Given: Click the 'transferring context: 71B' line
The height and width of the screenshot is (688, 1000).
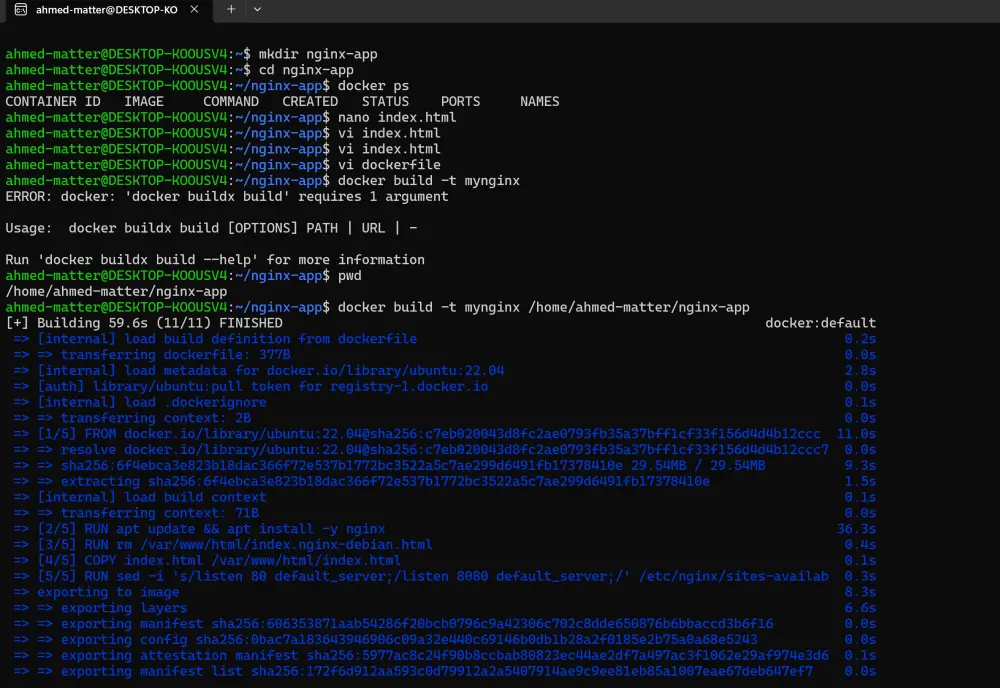Looking at the screenshot, I should [136, 513].
